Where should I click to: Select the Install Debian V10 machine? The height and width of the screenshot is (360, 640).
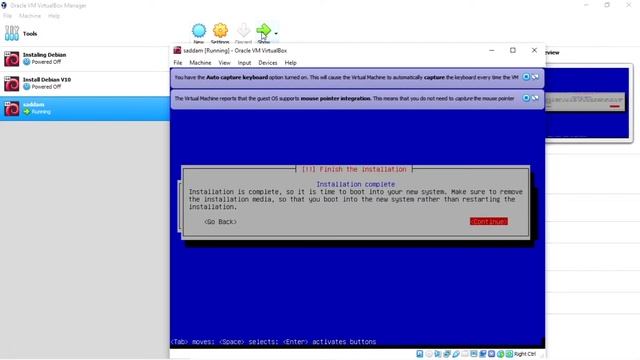pos(84,84)
